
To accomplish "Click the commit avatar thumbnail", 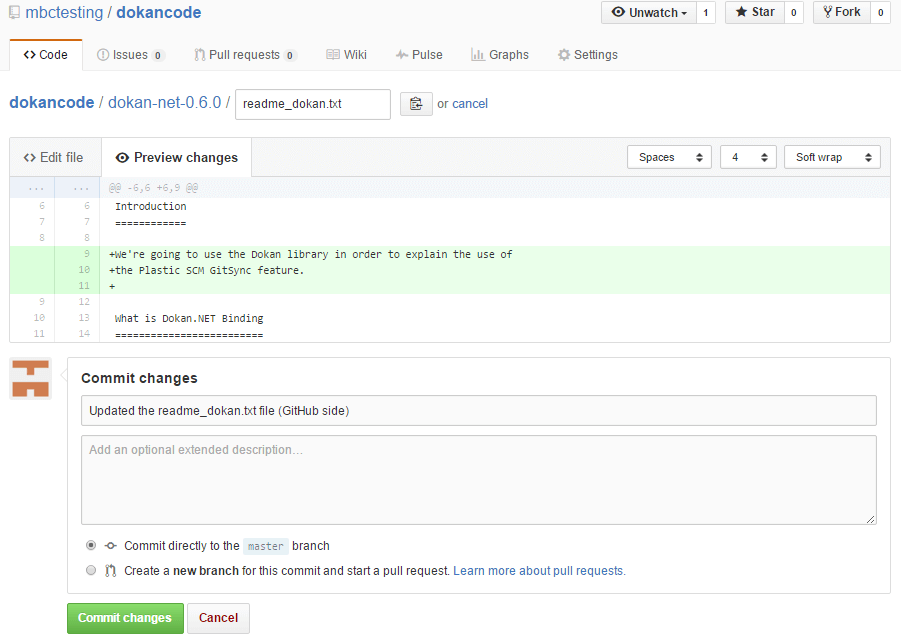I will (29, 379).
